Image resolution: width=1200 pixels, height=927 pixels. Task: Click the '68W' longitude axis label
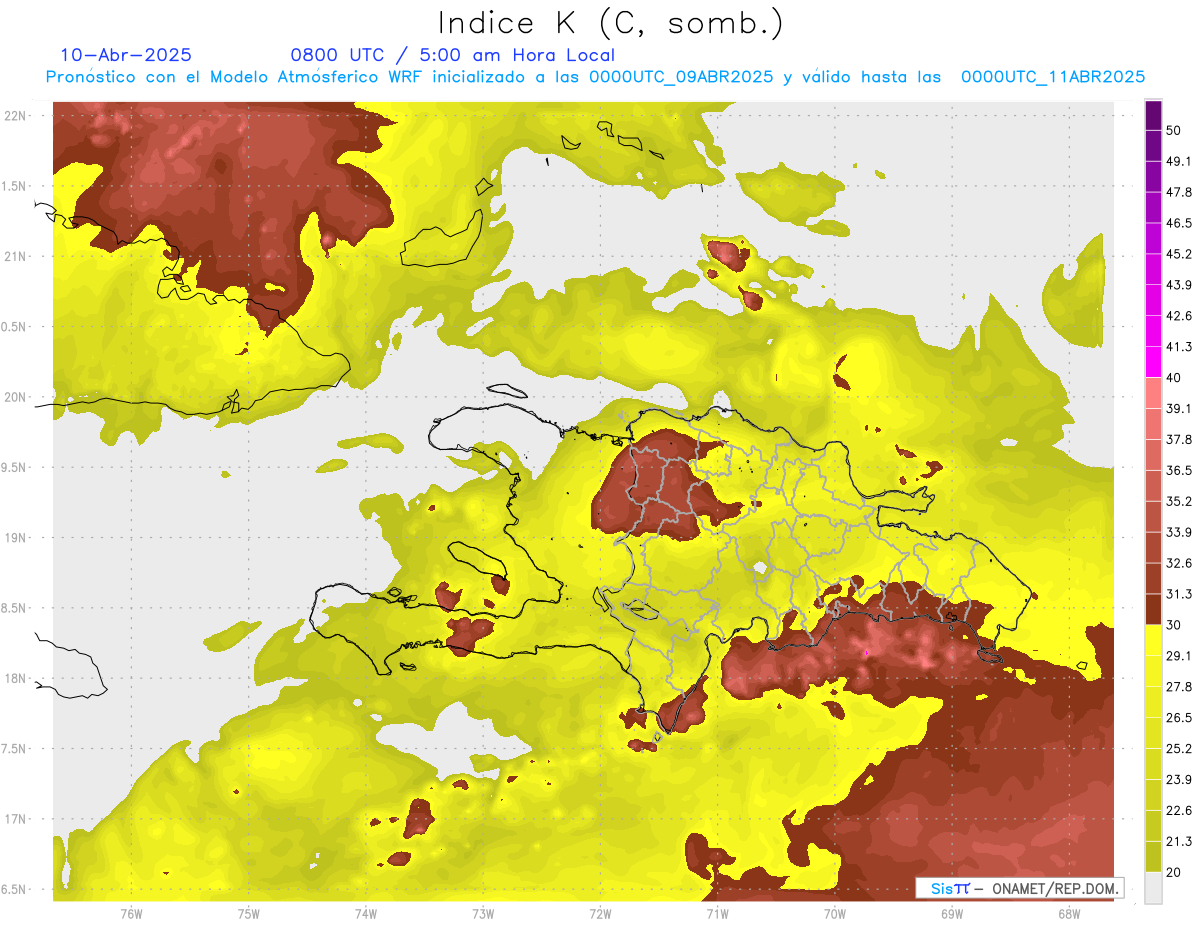point(1069,914)
